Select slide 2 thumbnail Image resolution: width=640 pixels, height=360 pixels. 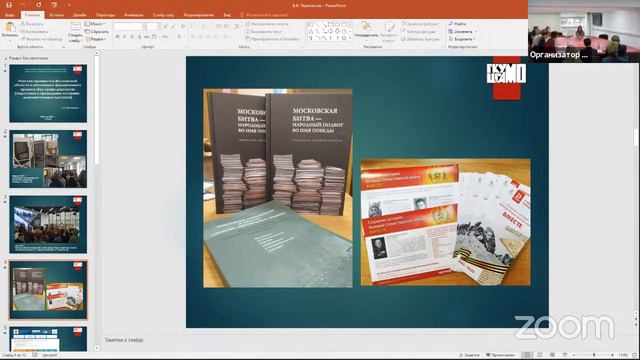tap(48, 159)
